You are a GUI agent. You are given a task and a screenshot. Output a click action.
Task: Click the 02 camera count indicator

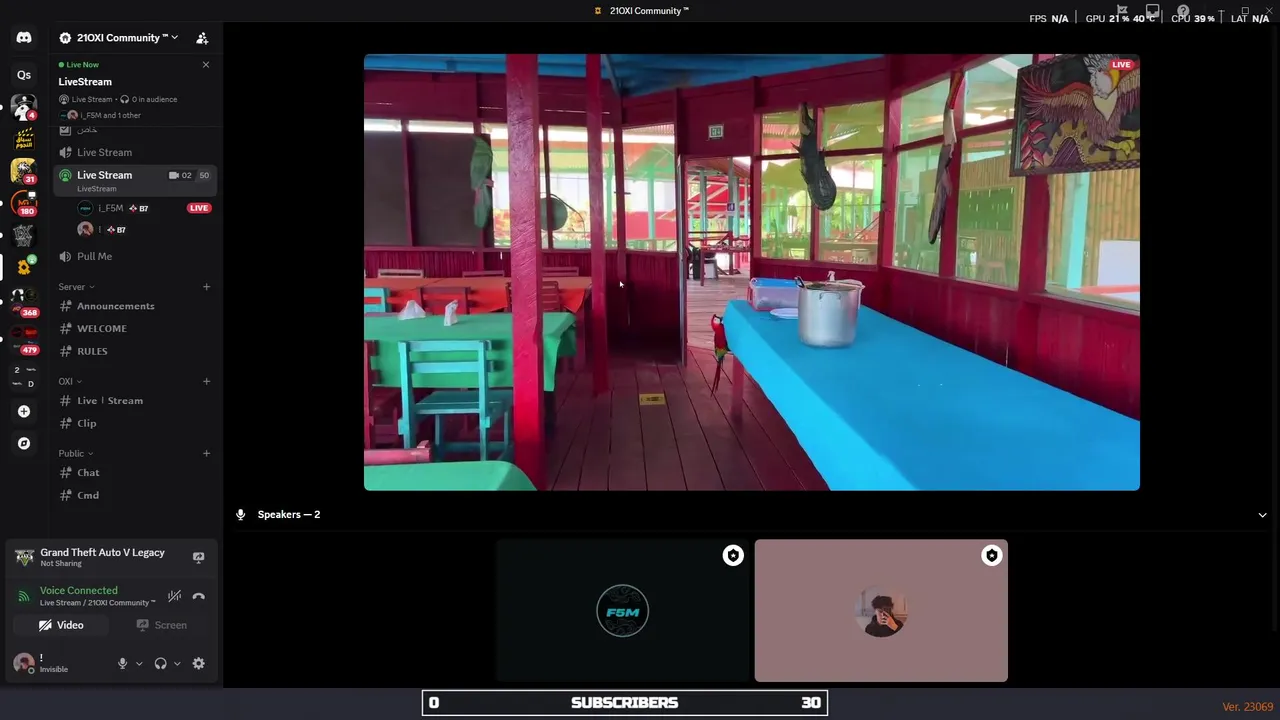181,175
